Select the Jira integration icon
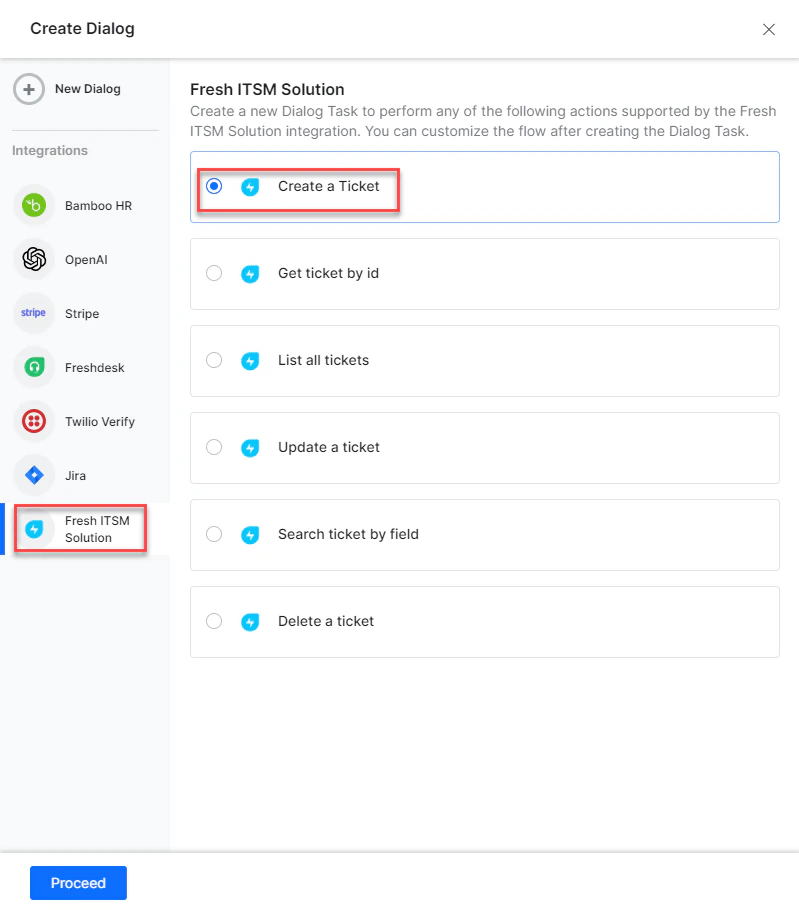This screenshot has width=799, height=910. [x=31, y=475]
